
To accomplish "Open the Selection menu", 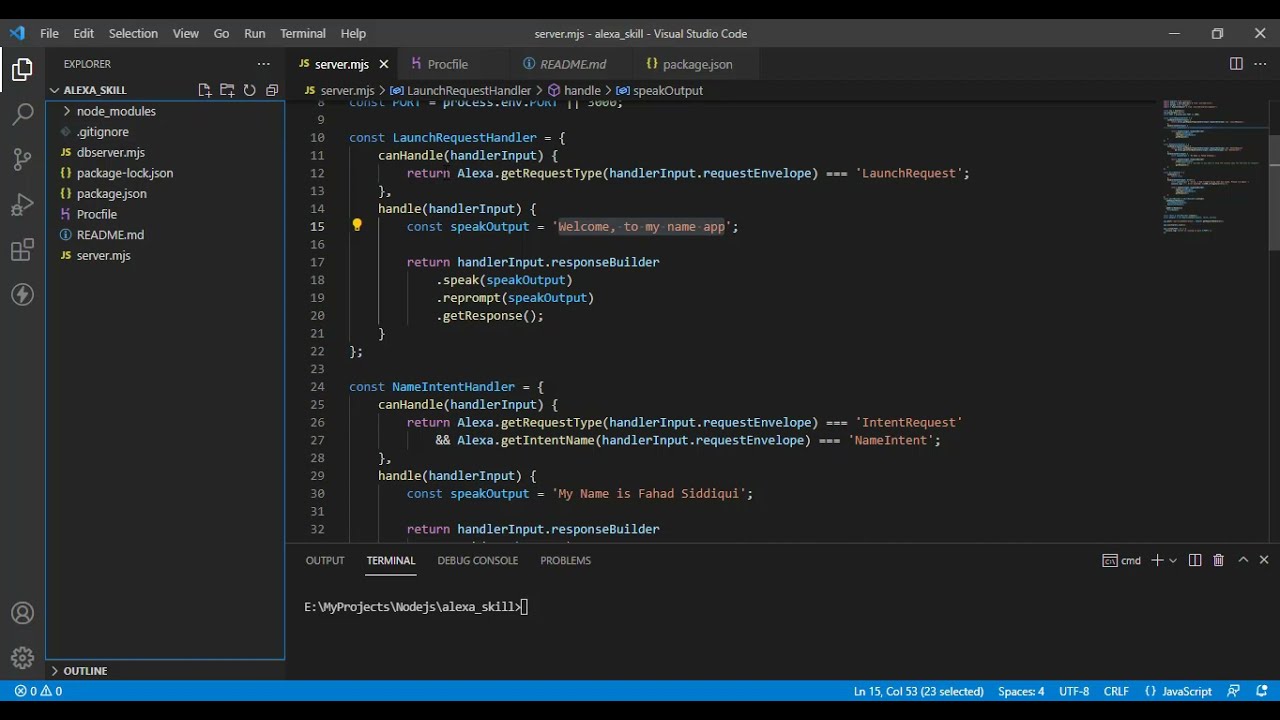I will coord(133,33).
